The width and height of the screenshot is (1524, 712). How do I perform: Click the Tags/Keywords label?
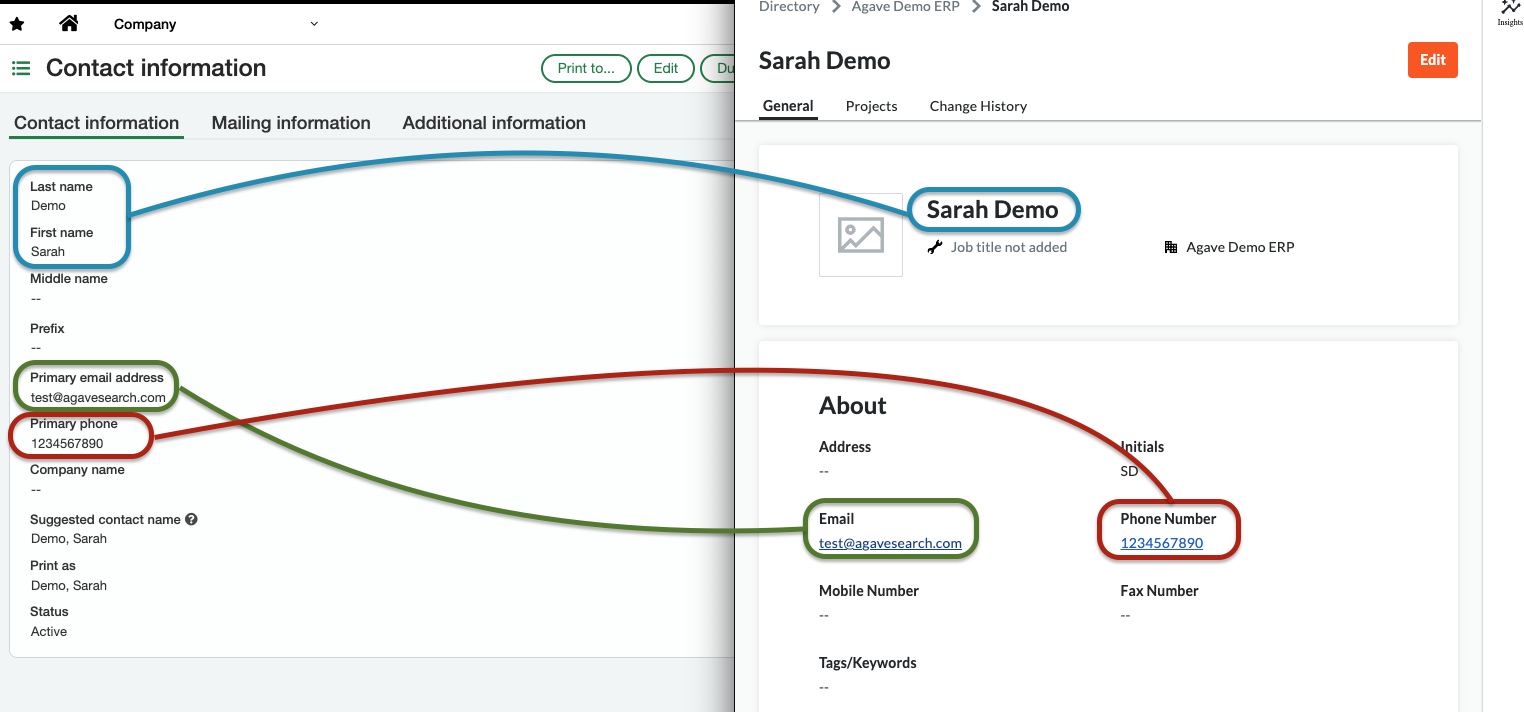coord(867,663)
